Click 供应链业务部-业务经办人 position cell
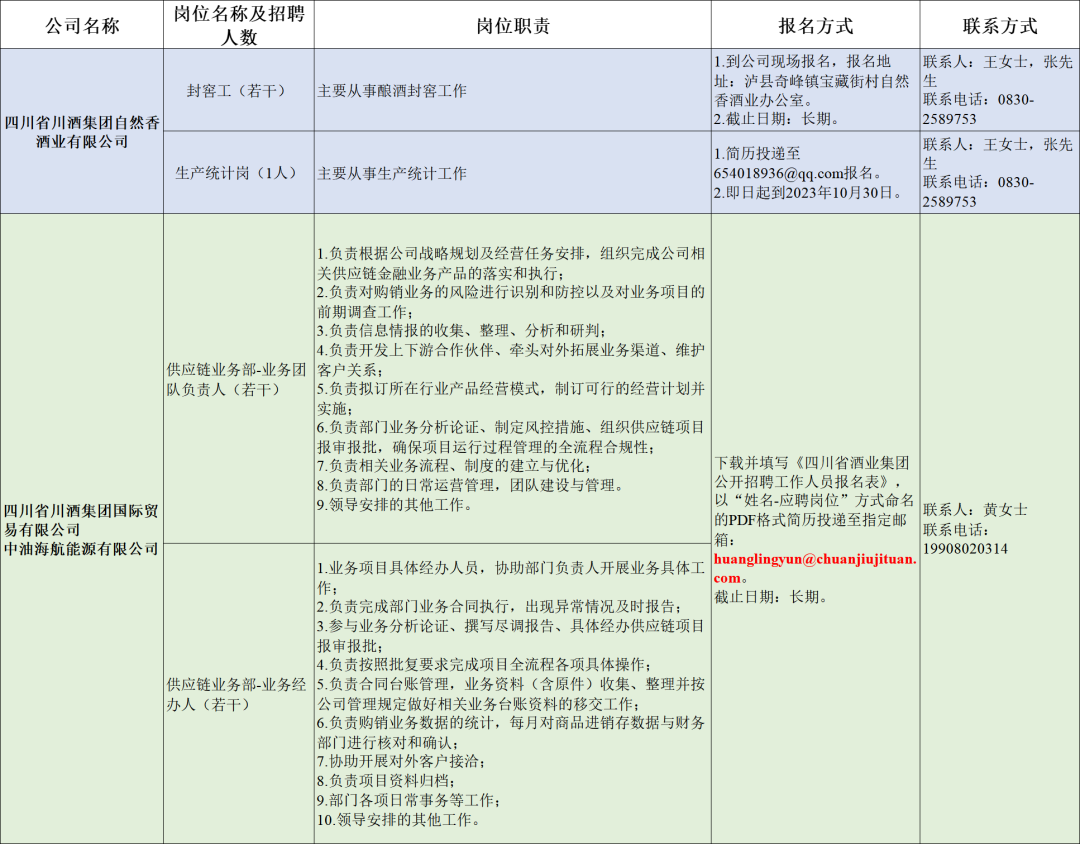The width and height of the screenshot is (1080, 844). [x=239, y=694]
